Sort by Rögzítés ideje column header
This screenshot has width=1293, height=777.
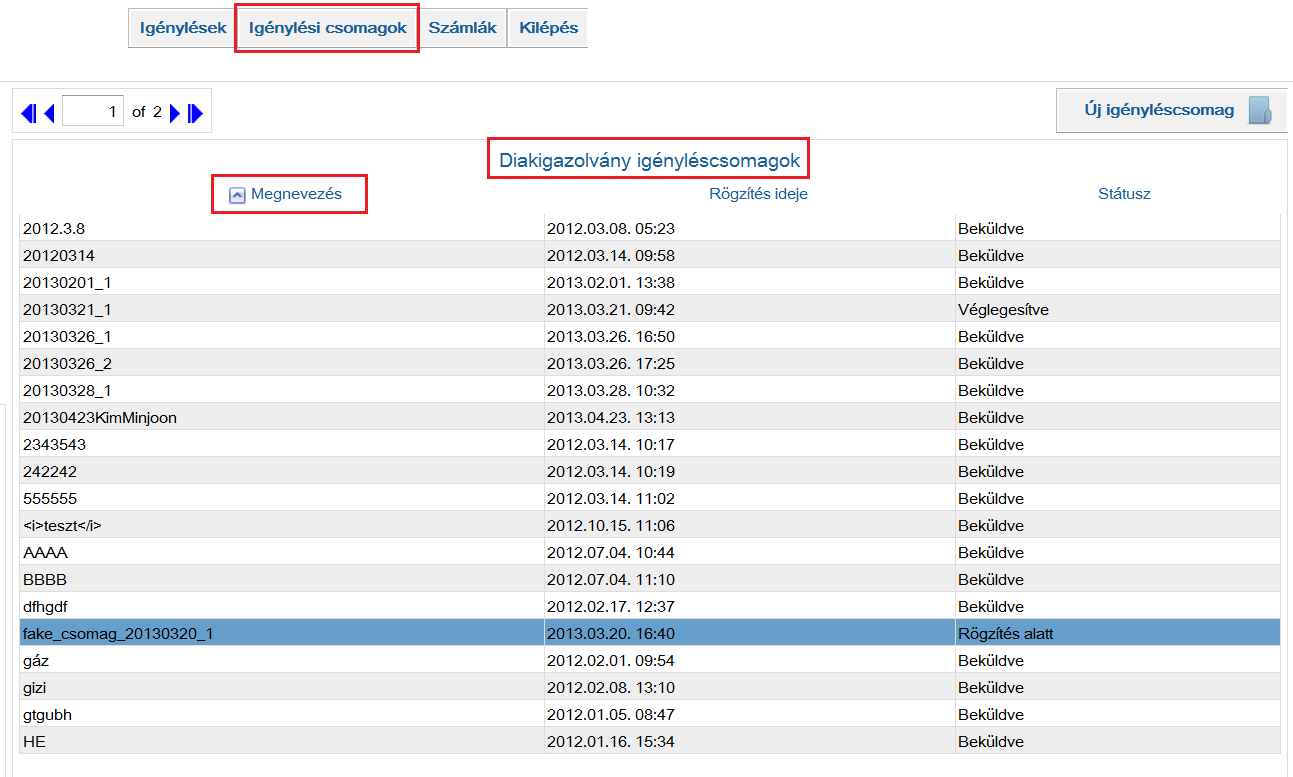[x=758, y=194]
